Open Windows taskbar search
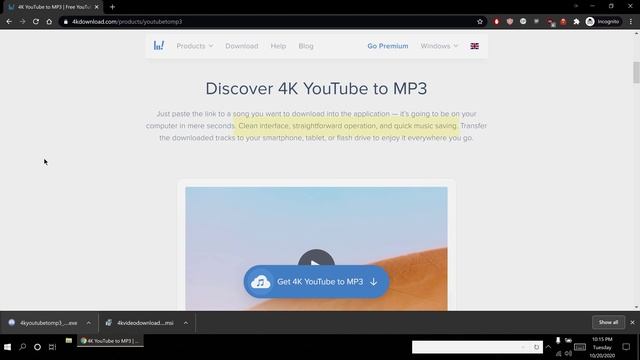640x360 pixels. (x=22, y=347)
